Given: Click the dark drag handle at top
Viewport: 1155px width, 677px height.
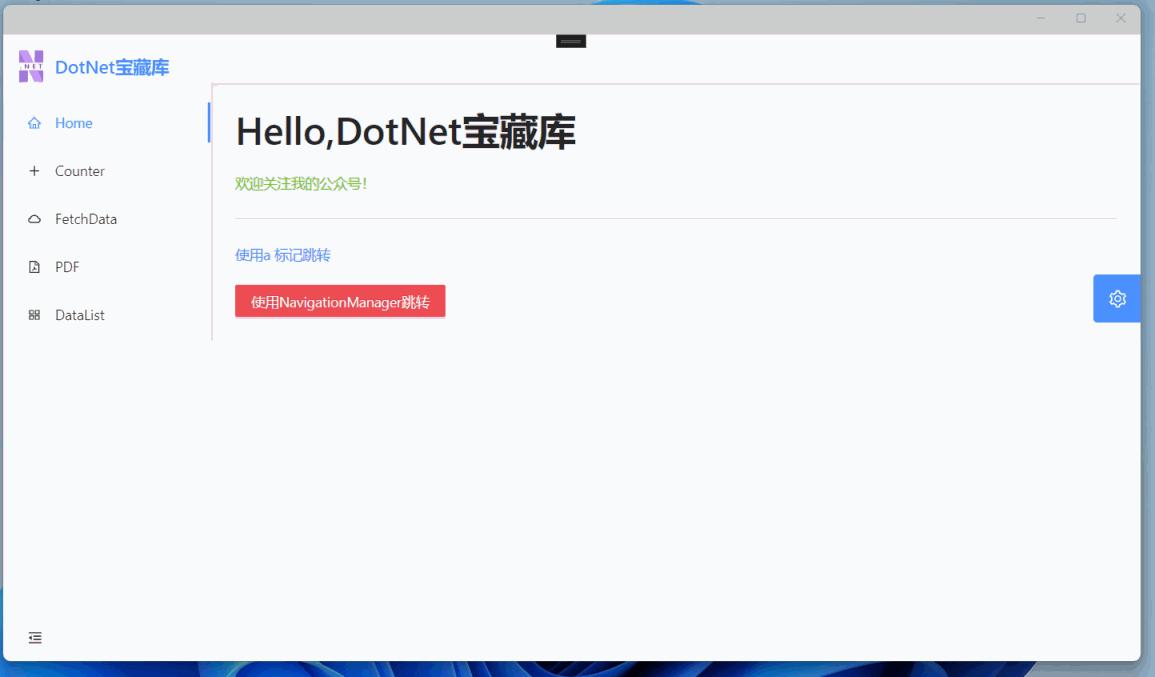Looking at the screenshot, I should pos(571,41).
